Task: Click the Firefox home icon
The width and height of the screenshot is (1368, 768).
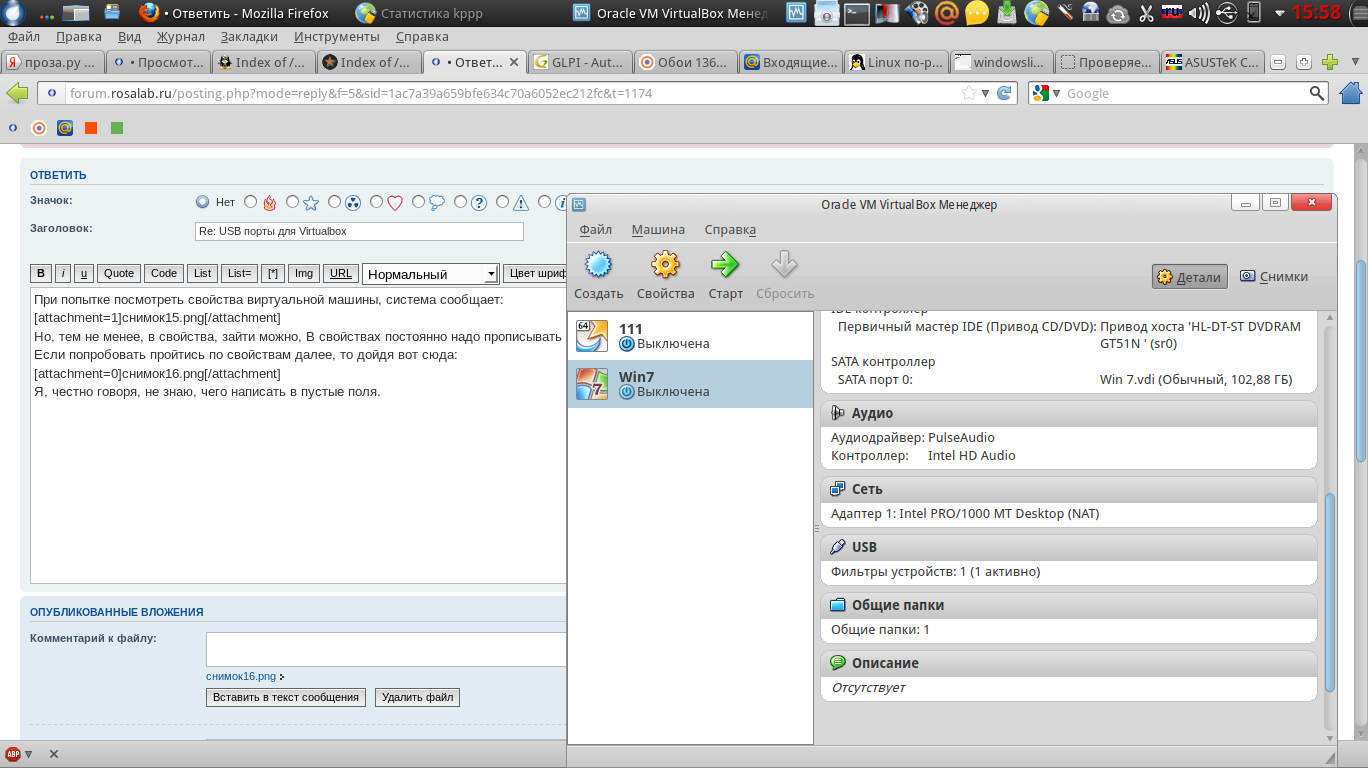Action: coord(1351,93)
